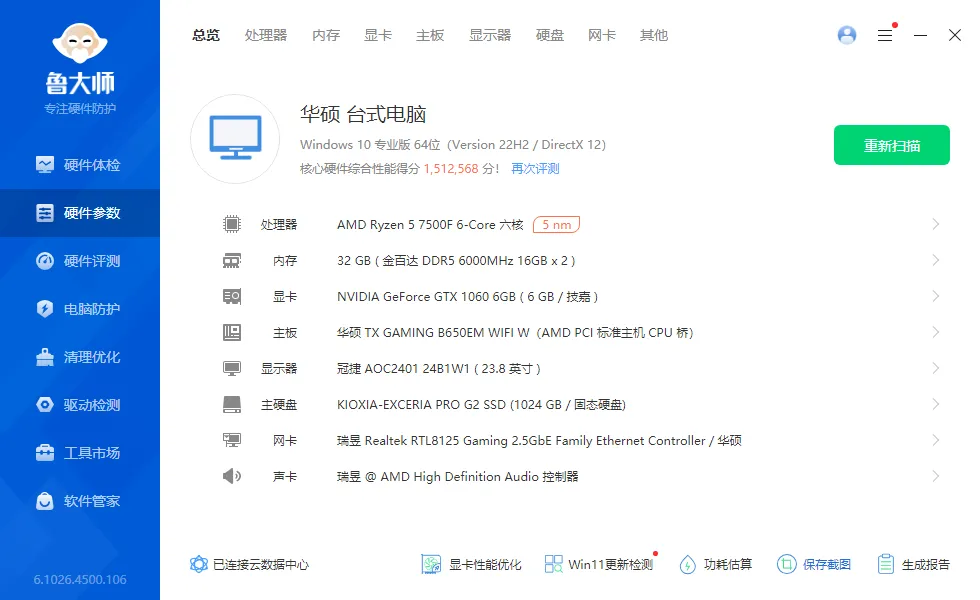Expand the 网卡 row chevron

[x=936, y=441]
